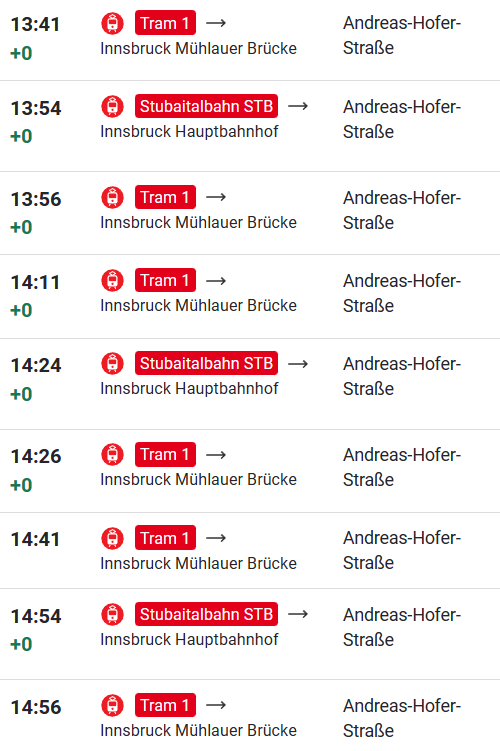Screen dimensions: 500x751
Task: Click the tram icon for the 13:41 departure
Action: click(113, 23)
